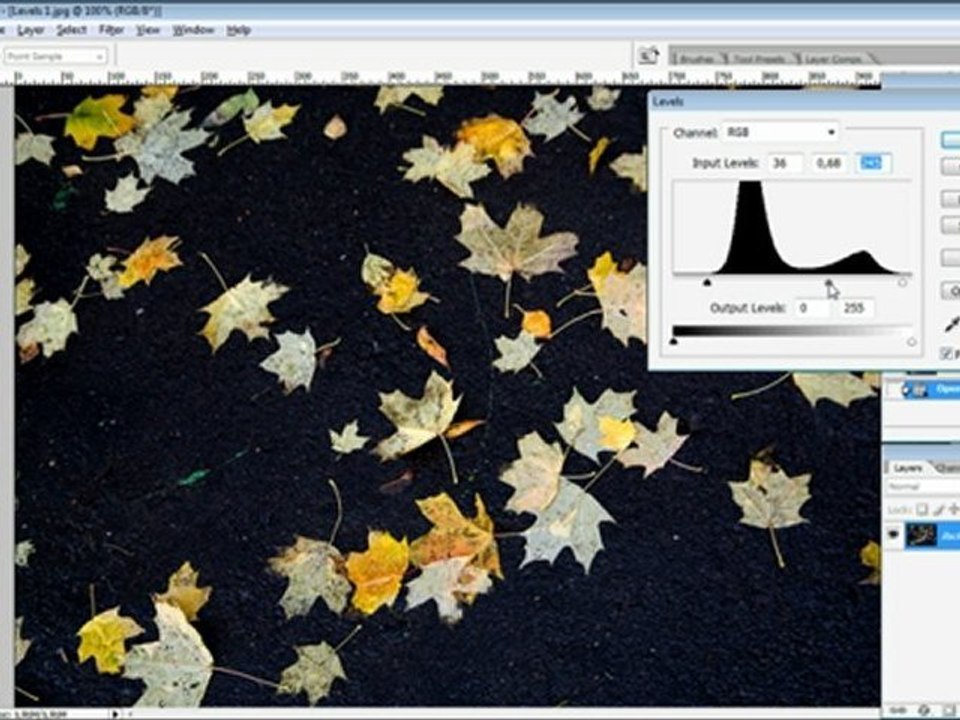The image size is (960, 720).
Task: Click the OK button in Levels dialog
Action: tap(951, 140)
